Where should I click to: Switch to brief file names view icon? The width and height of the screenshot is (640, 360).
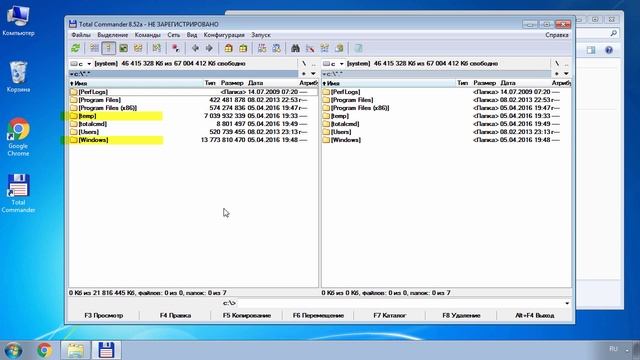coord(94,48)
